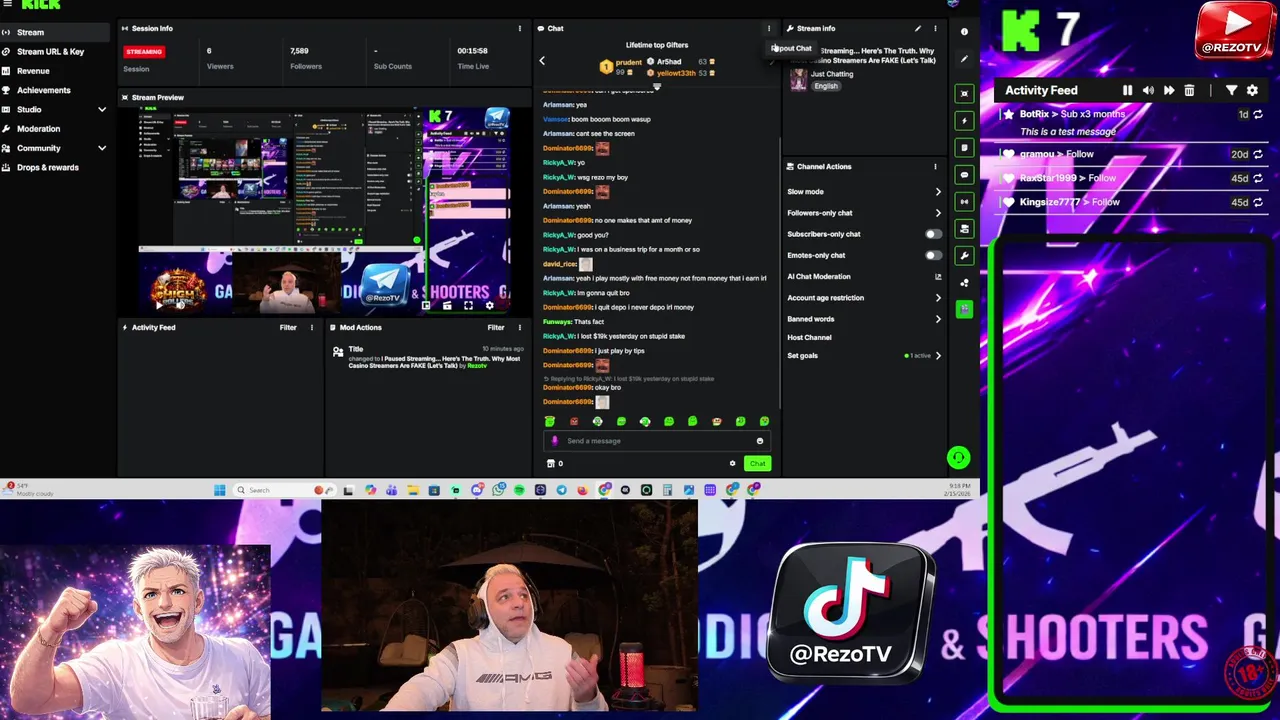Replay the BotRix sub alert
This screenshot has height=720, width=1280.
point(1258,114)
